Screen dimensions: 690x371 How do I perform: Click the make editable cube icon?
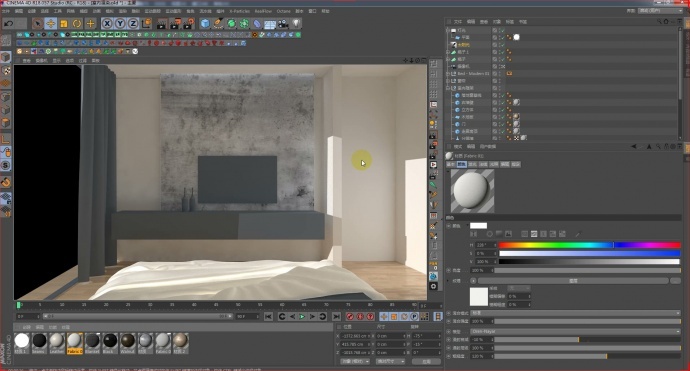tap(6, 56)
